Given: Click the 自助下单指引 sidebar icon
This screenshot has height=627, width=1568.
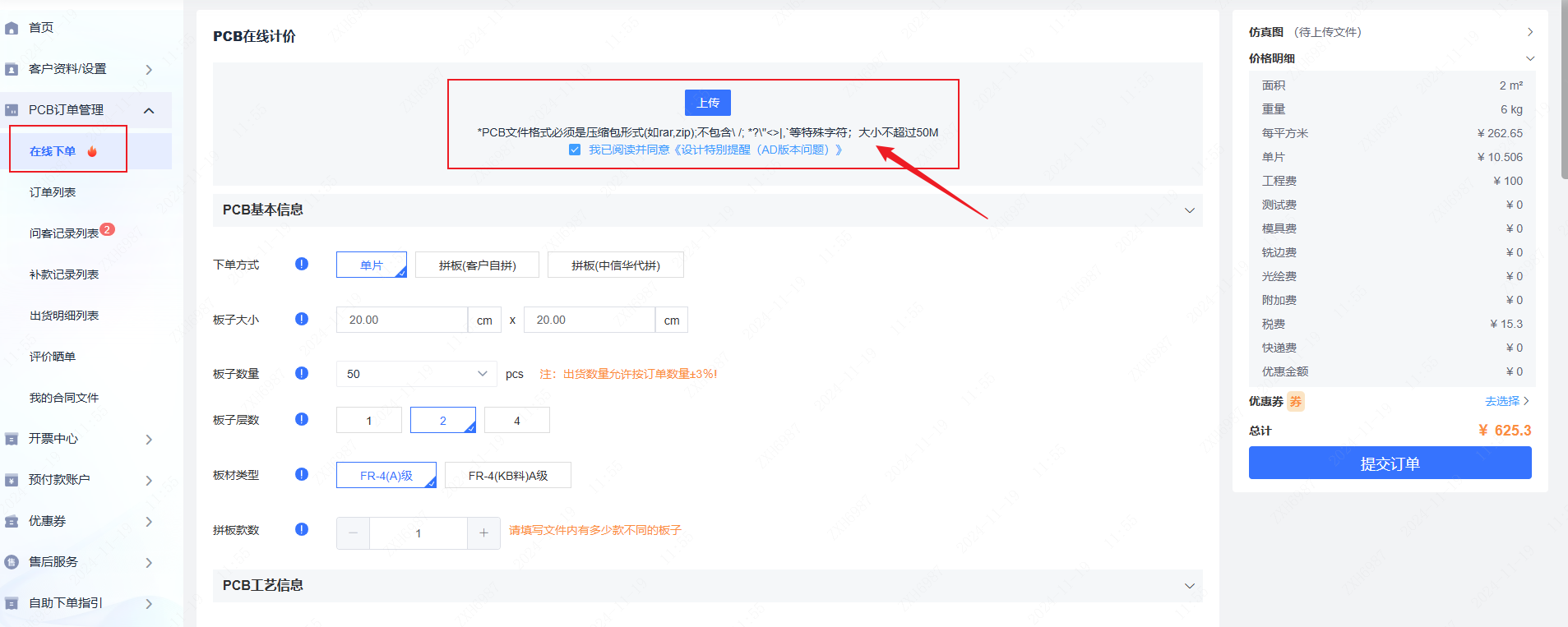Looking at the screenshot, I should [x=12, y=603].
